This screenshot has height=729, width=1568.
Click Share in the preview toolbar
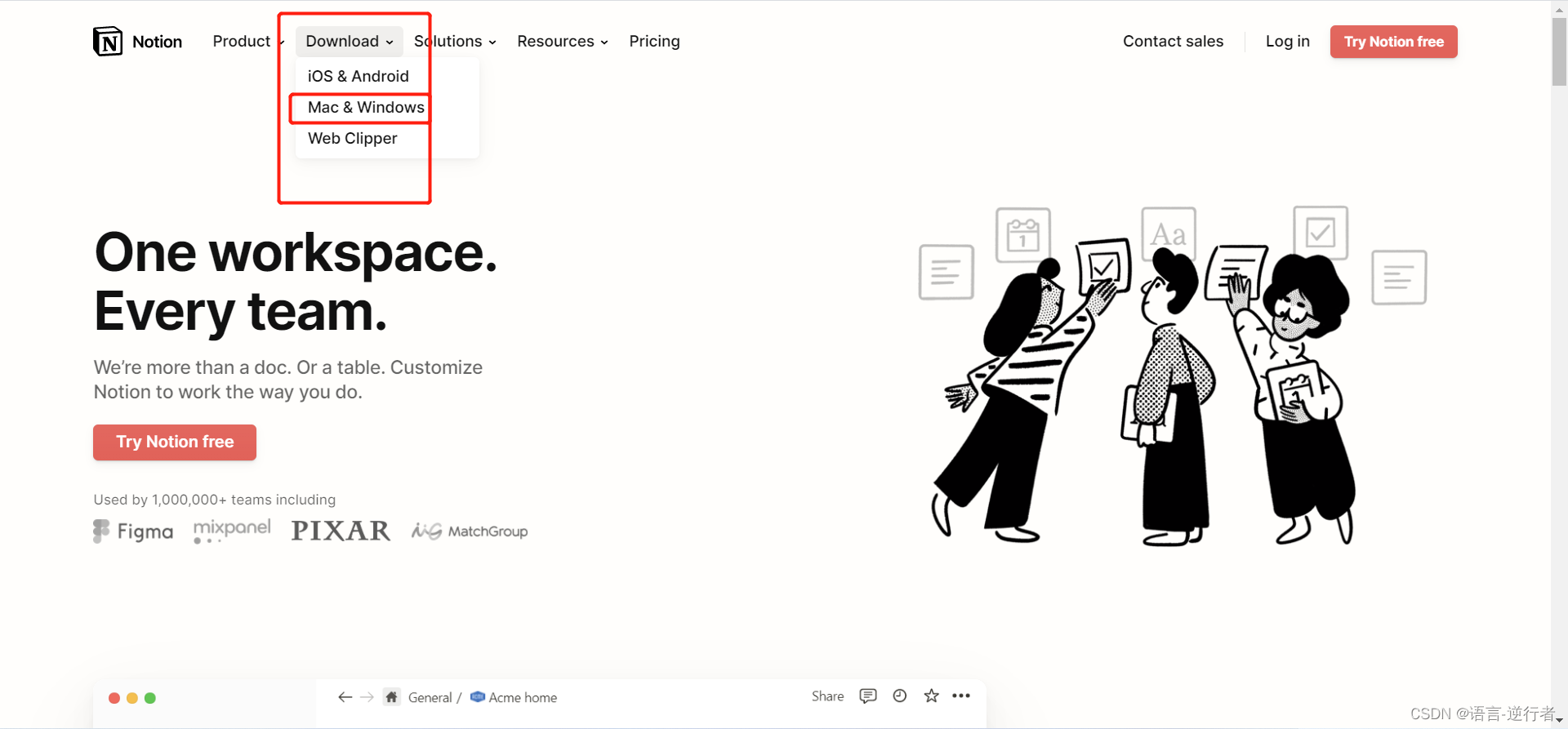[827, 696]
